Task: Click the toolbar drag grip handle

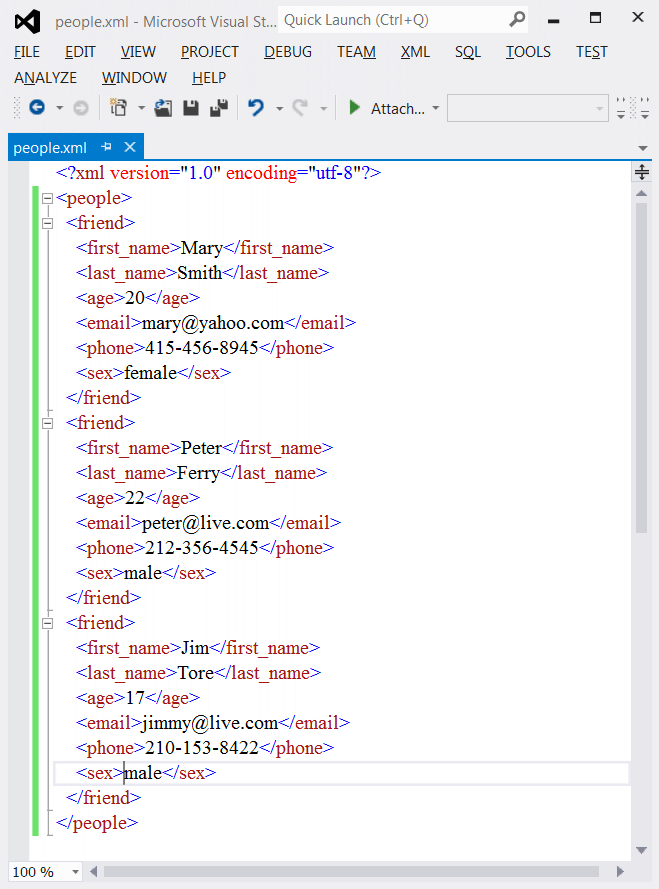Action: pyautogui.click(x=17, y=108)
